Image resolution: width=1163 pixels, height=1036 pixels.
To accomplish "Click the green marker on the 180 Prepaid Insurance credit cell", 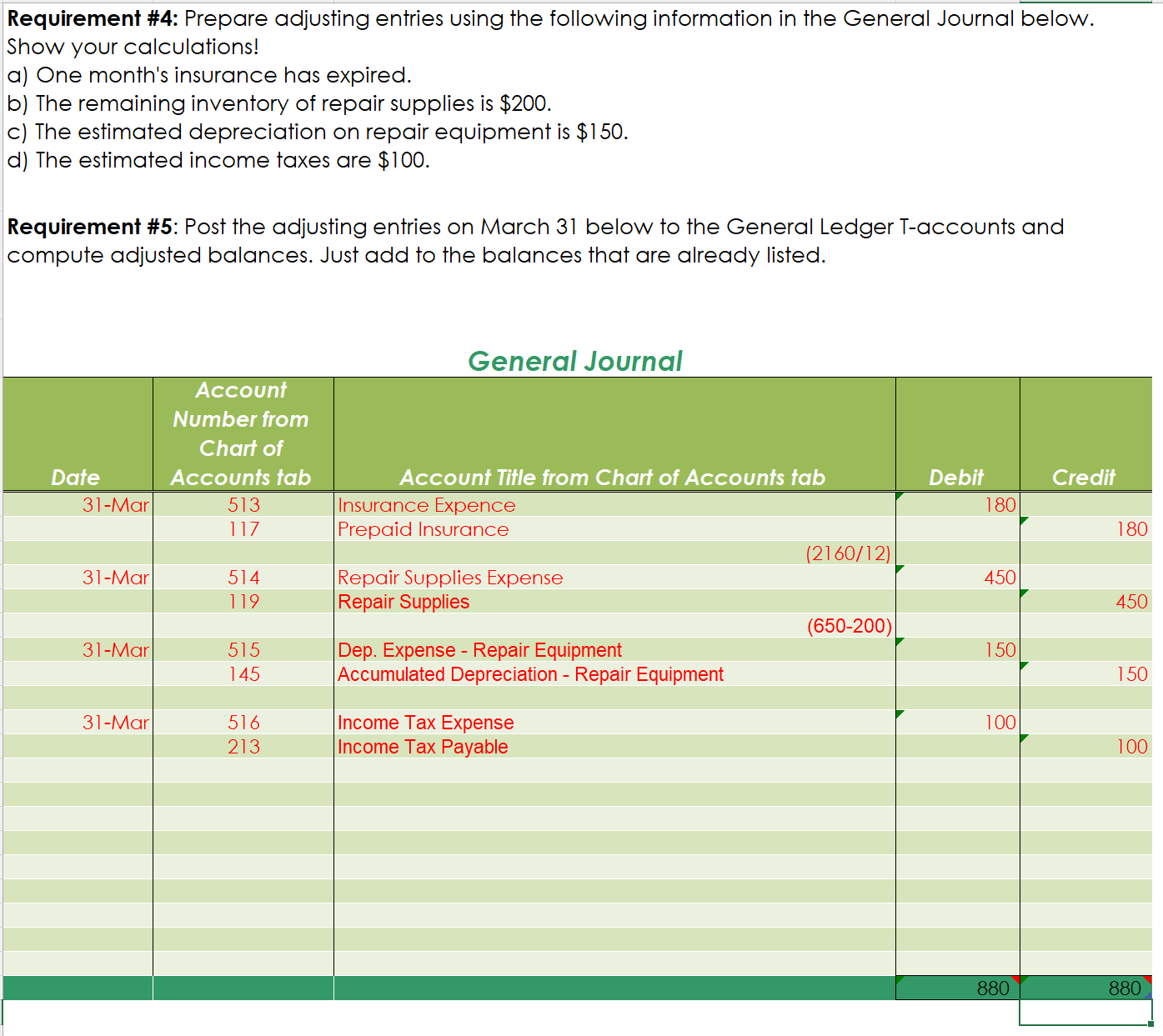I will [x=1024, y=519].
